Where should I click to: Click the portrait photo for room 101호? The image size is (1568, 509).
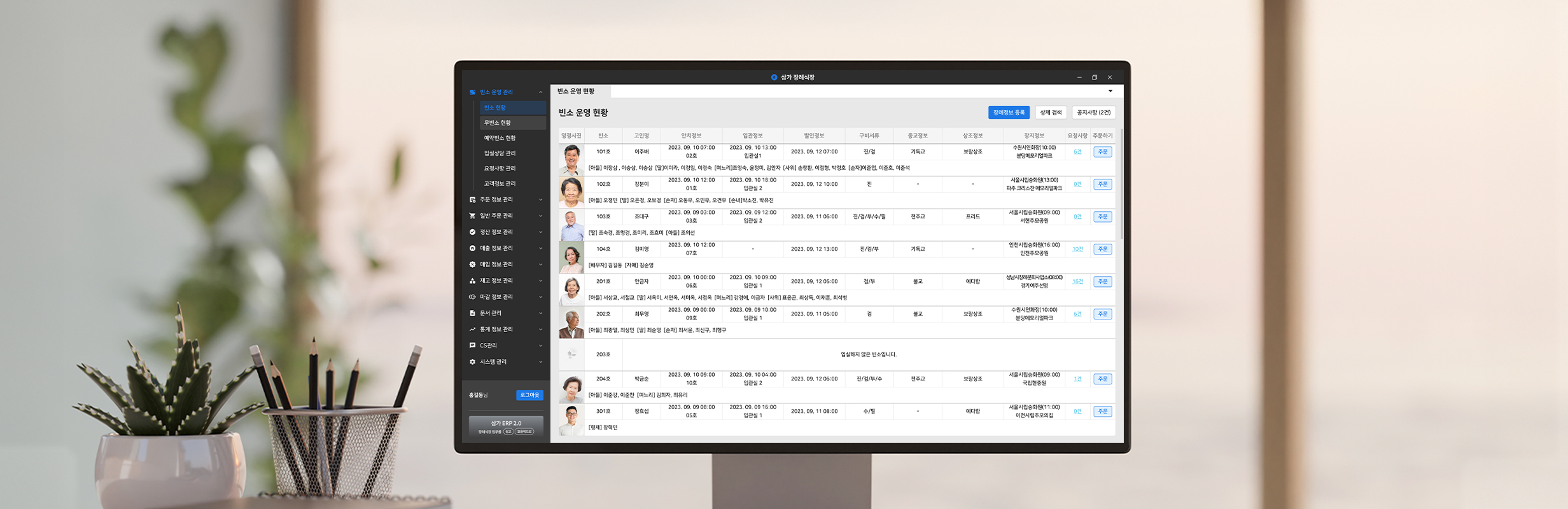(571, 160)
